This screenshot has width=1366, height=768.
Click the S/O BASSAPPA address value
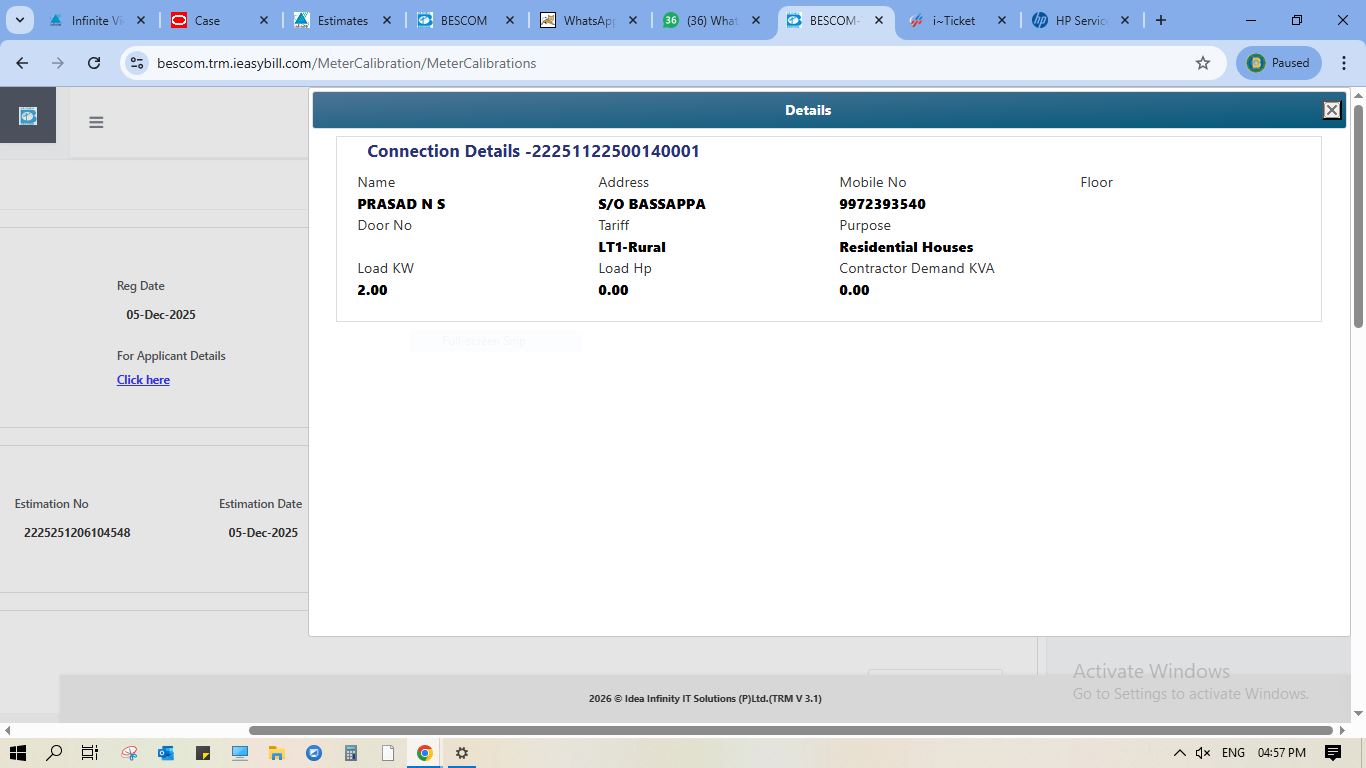pos(652,204)
